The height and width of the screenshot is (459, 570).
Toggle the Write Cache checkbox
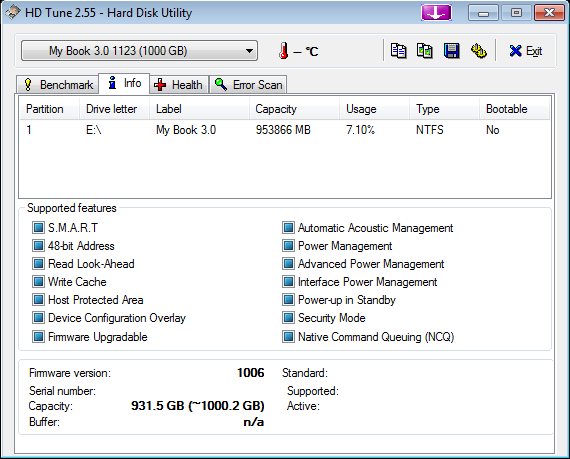(x=38, y=282)
